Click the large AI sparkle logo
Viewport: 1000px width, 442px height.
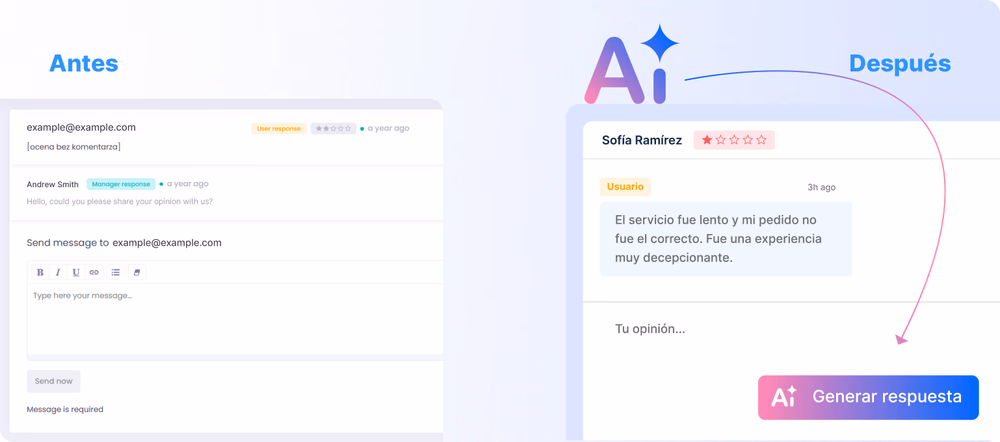point(631,65)
